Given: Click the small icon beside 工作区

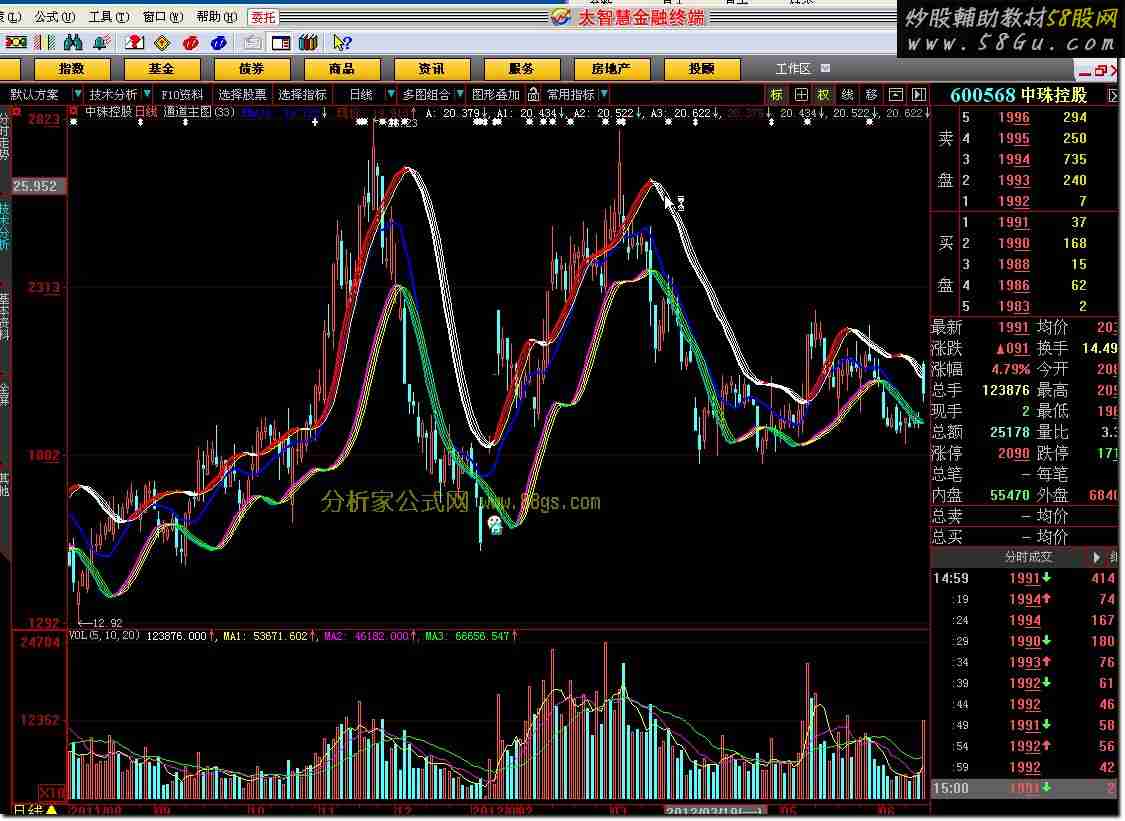Looking at the screenshot, I should coord(825,68).
